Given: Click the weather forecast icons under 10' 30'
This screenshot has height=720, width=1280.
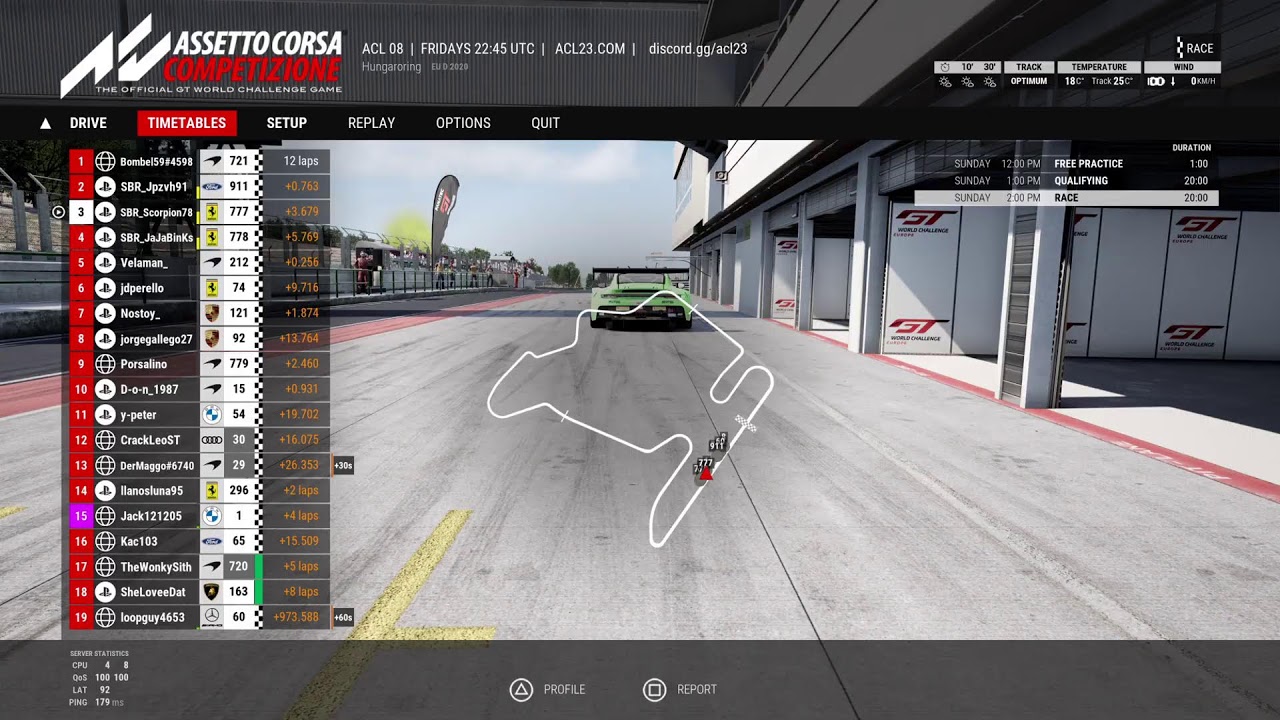Looking at the screenshot, I should 966,82.
